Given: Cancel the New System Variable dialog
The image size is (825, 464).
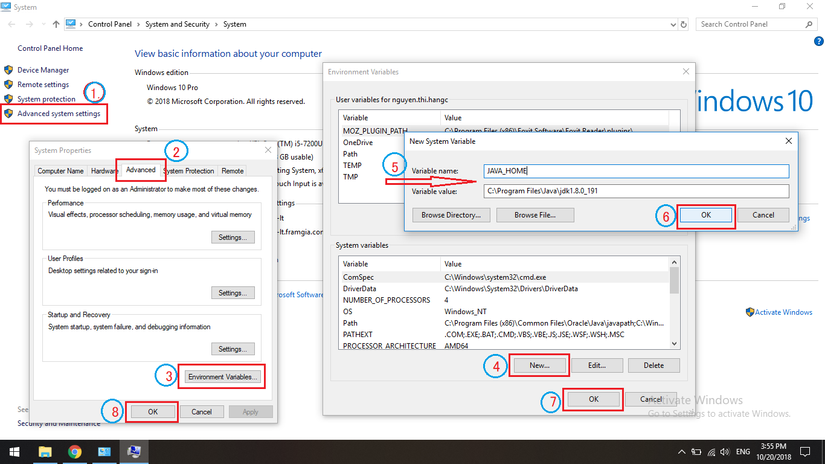Looking at the screenshot, I should click(763, 215).
